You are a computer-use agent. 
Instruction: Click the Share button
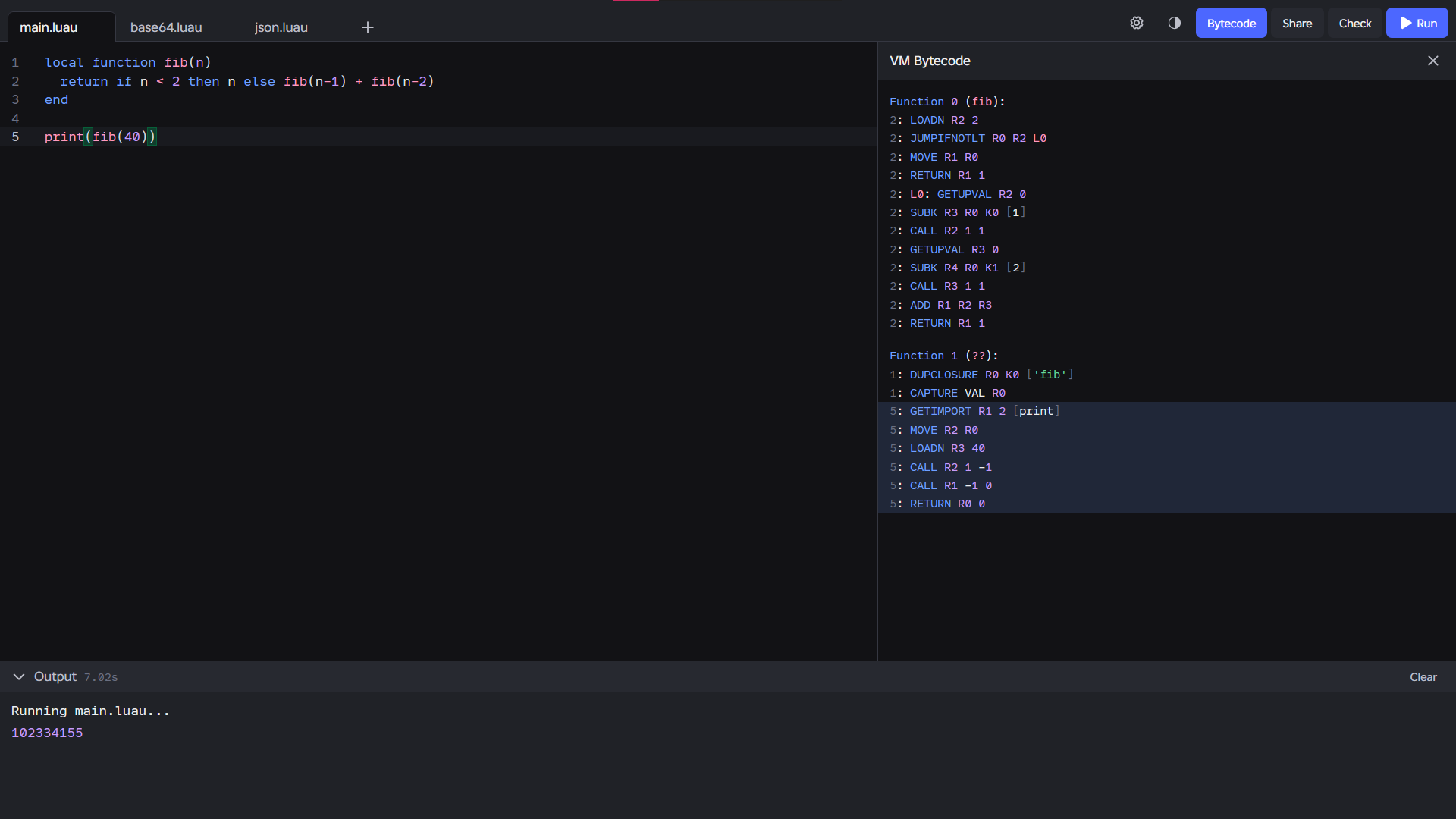point(1297,23)
